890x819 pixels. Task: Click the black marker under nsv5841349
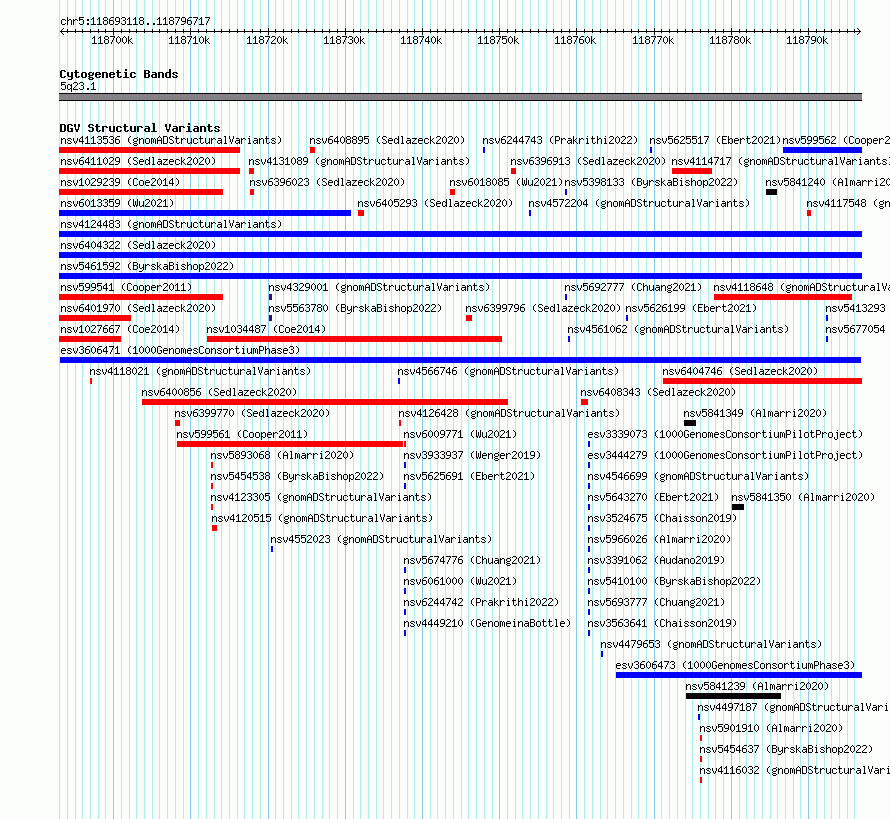pos(690,423)
